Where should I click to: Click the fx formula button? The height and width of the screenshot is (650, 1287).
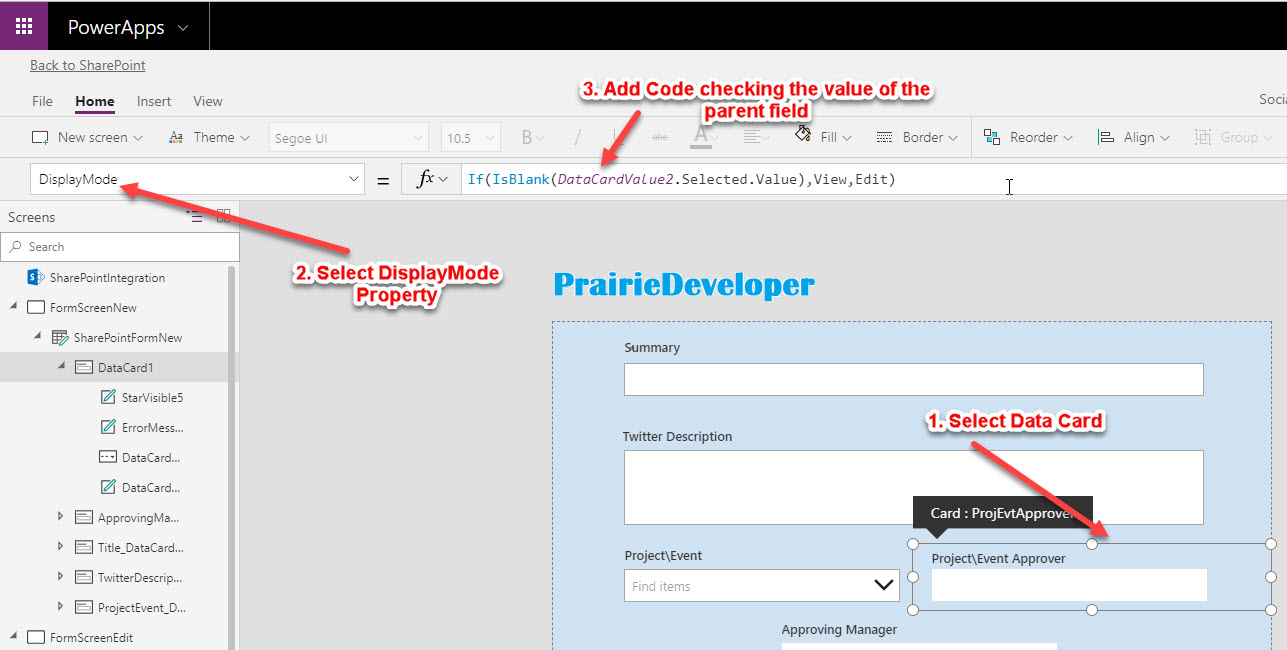point(431,179)
